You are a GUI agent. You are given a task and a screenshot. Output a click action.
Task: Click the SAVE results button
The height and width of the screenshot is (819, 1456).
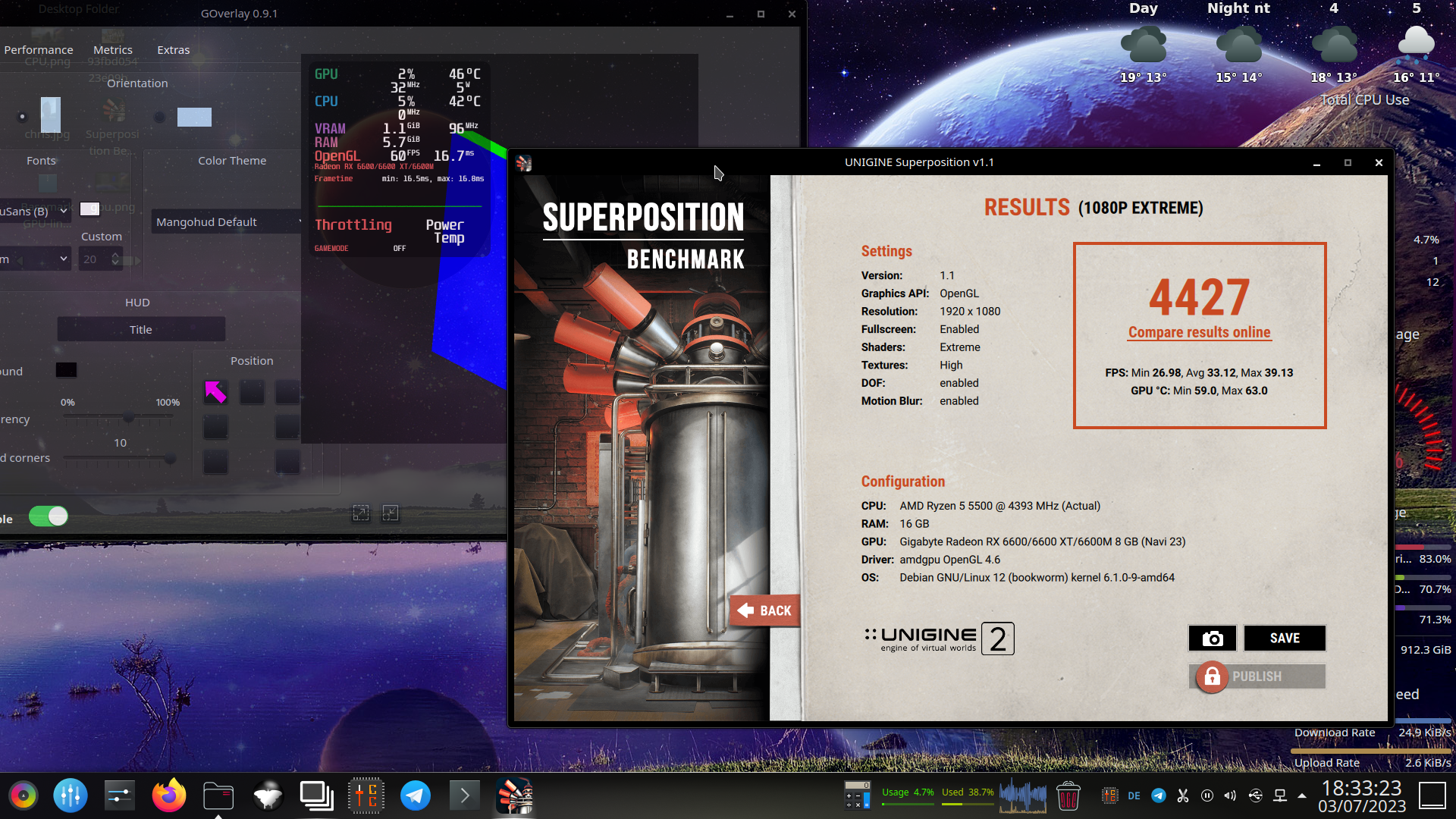[1284, 639]
